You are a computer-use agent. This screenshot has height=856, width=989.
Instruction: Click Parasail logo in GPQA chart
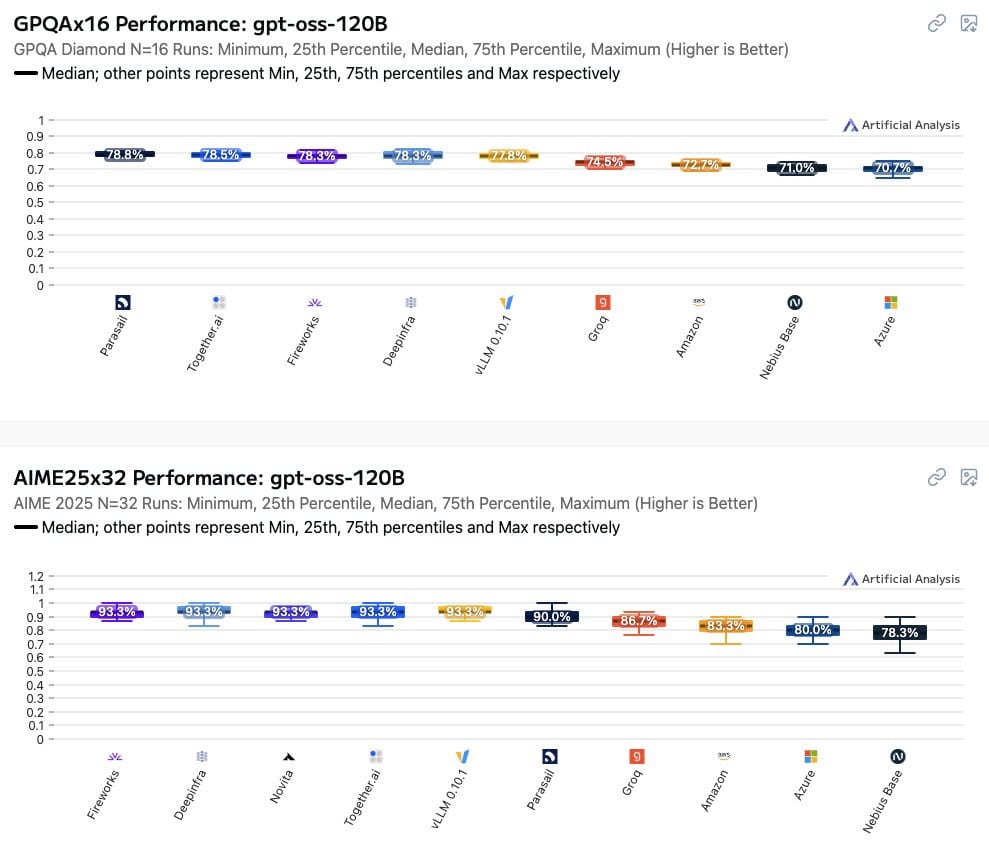(122, 303)
